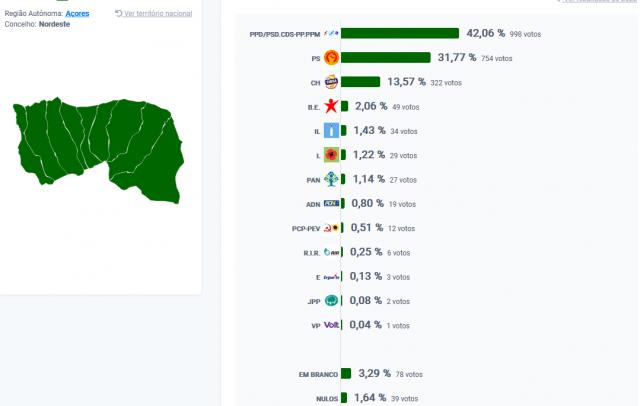Click the PPD/PSD.CDS-PP.PPM 42,06% result bar

400,34
